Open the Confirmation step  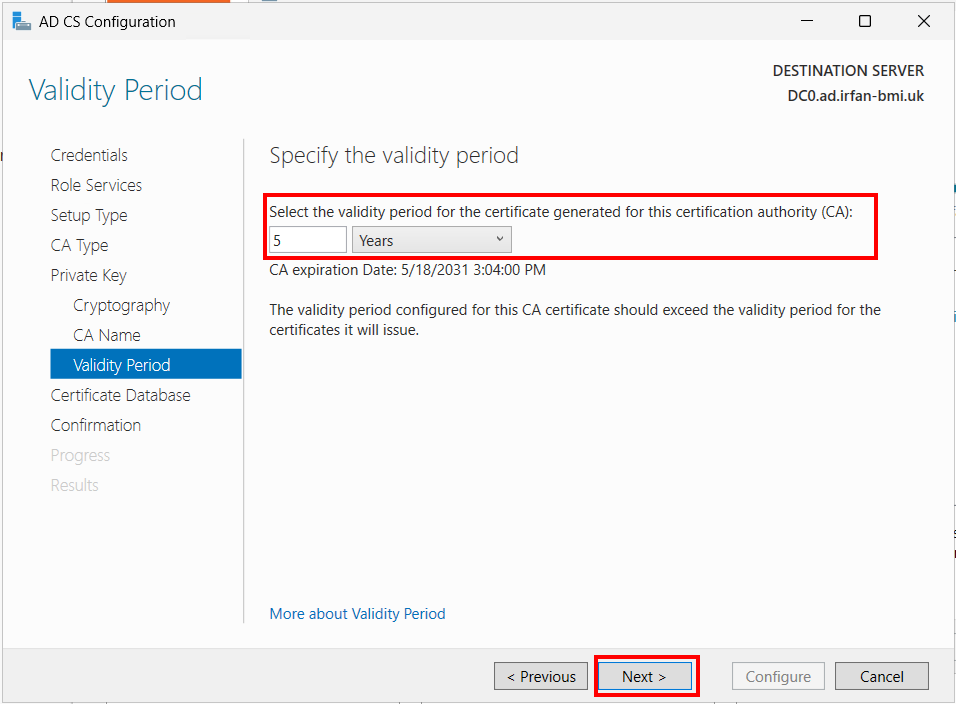click(96, 425)
